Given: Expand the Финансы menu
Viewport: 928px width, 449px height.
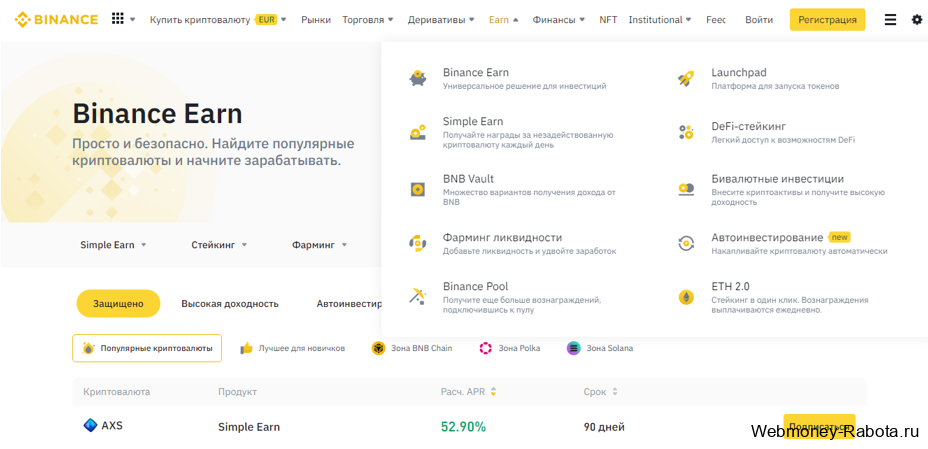Looking at the screenshot, I should 559,20.
